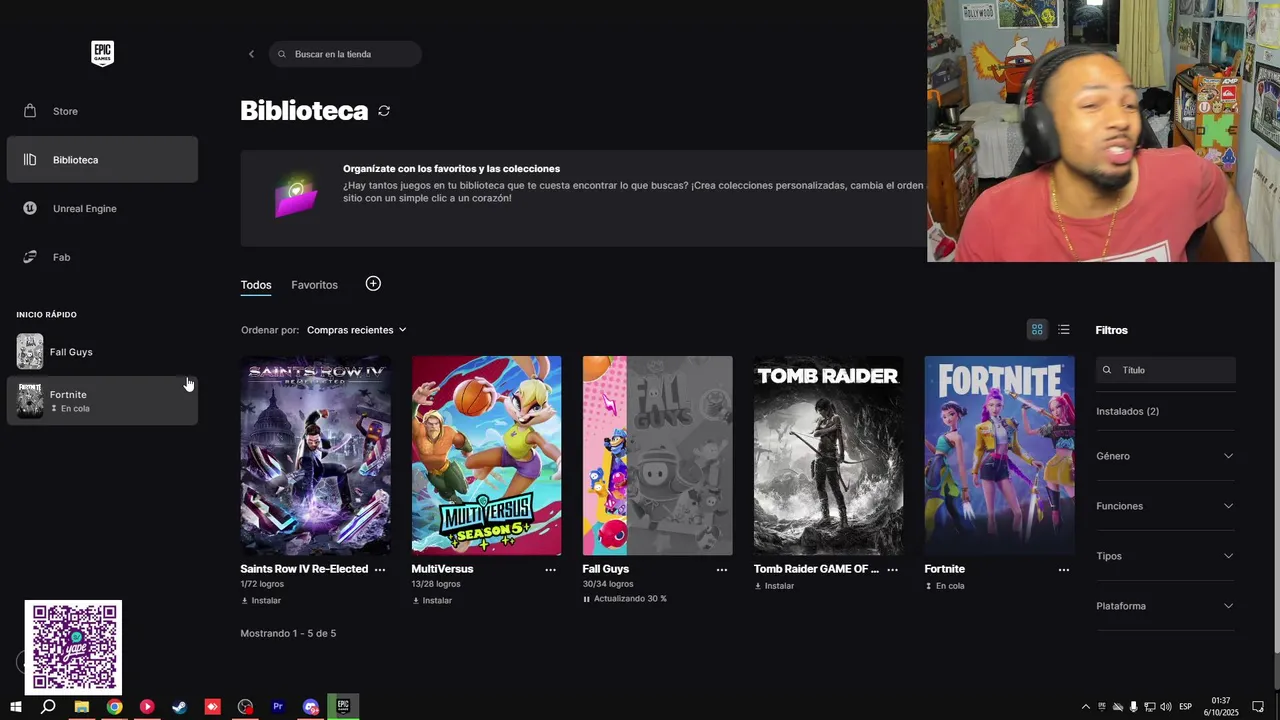Switch to the Favoritos tab
Screen dimensions: 1280x720
(x=314, y=285)
